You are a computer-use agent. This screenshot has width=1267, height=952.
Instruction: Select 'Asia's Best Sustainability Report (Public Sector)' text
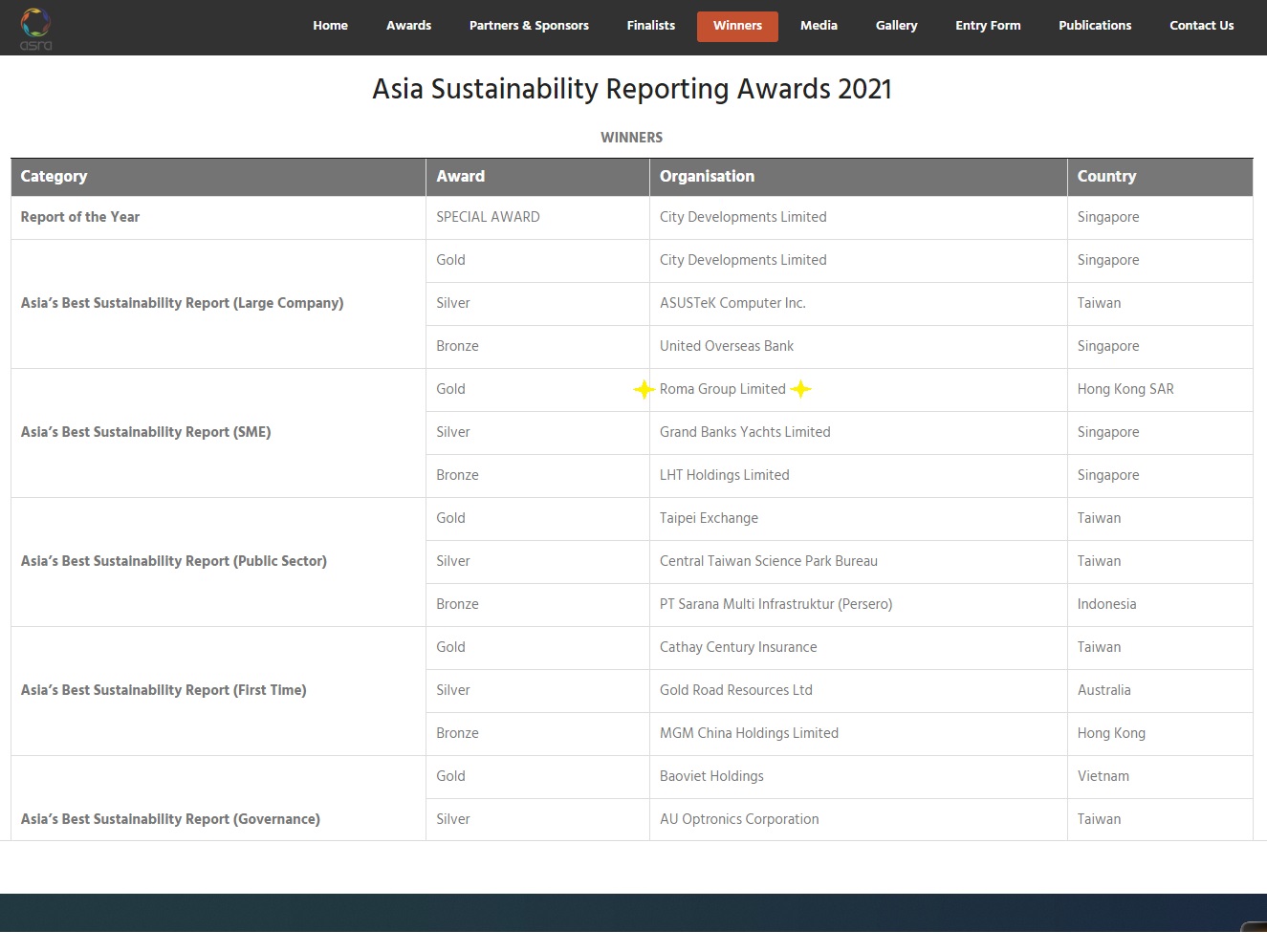point(173,561)
